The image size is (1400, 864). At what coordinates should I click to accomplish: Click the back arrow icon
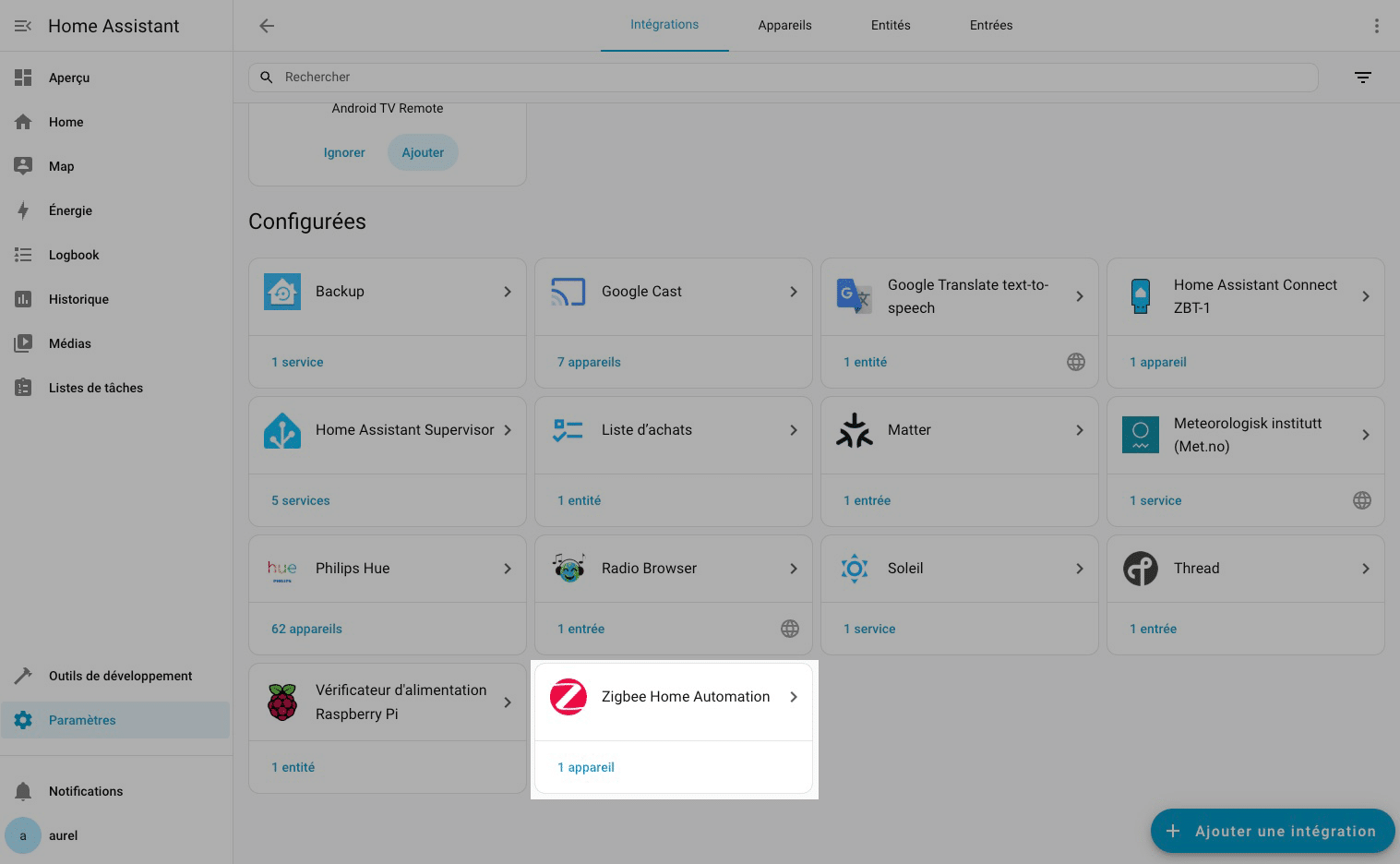(x=267, y=26)
